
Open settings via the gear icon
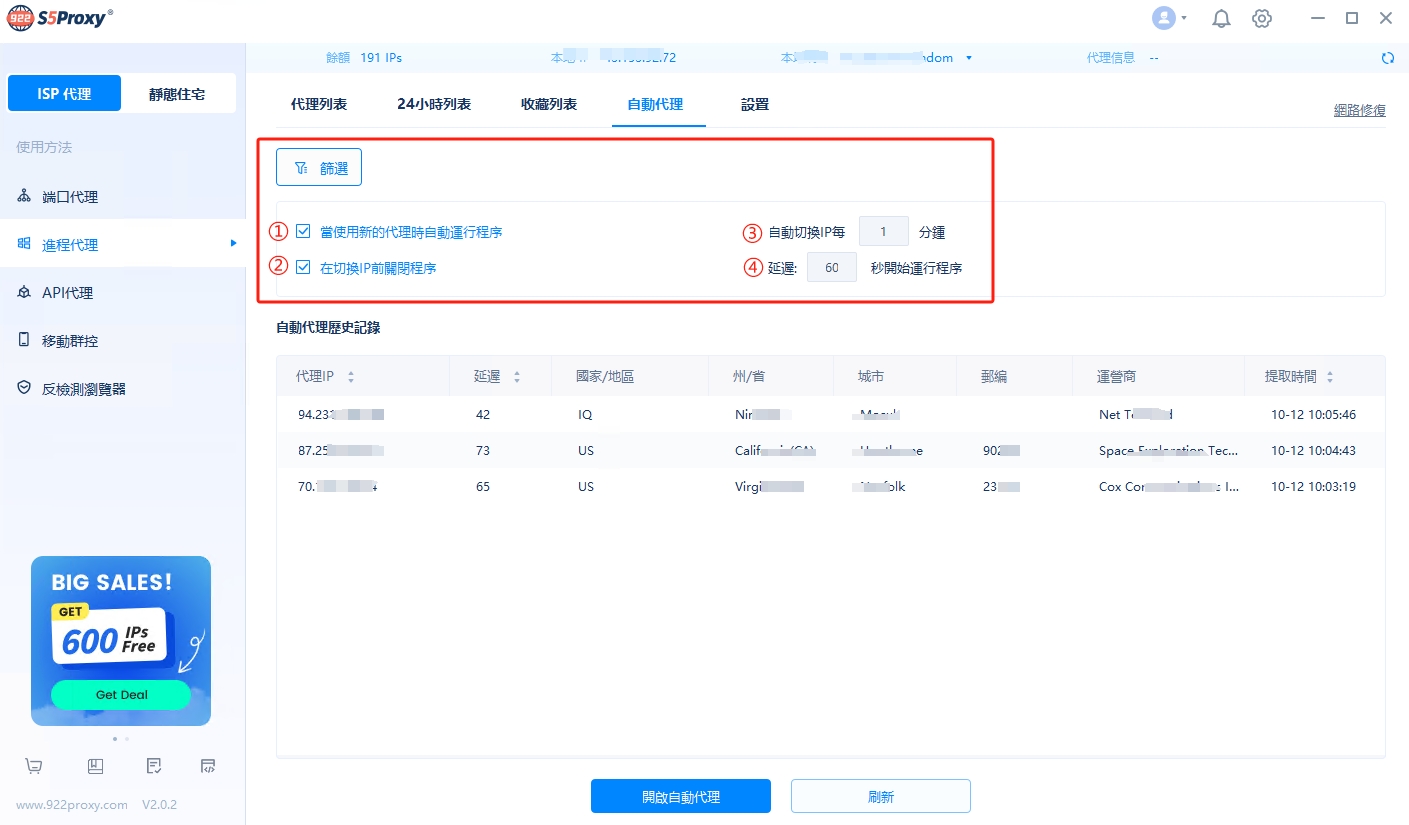coord(1262,18)
